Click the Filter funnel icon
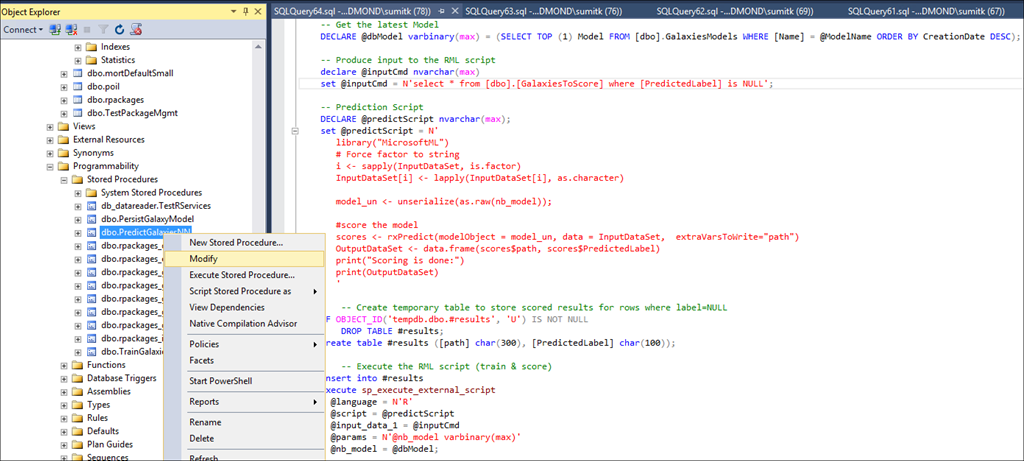Screen dimensions: 1024x461 tap(102, 30)
